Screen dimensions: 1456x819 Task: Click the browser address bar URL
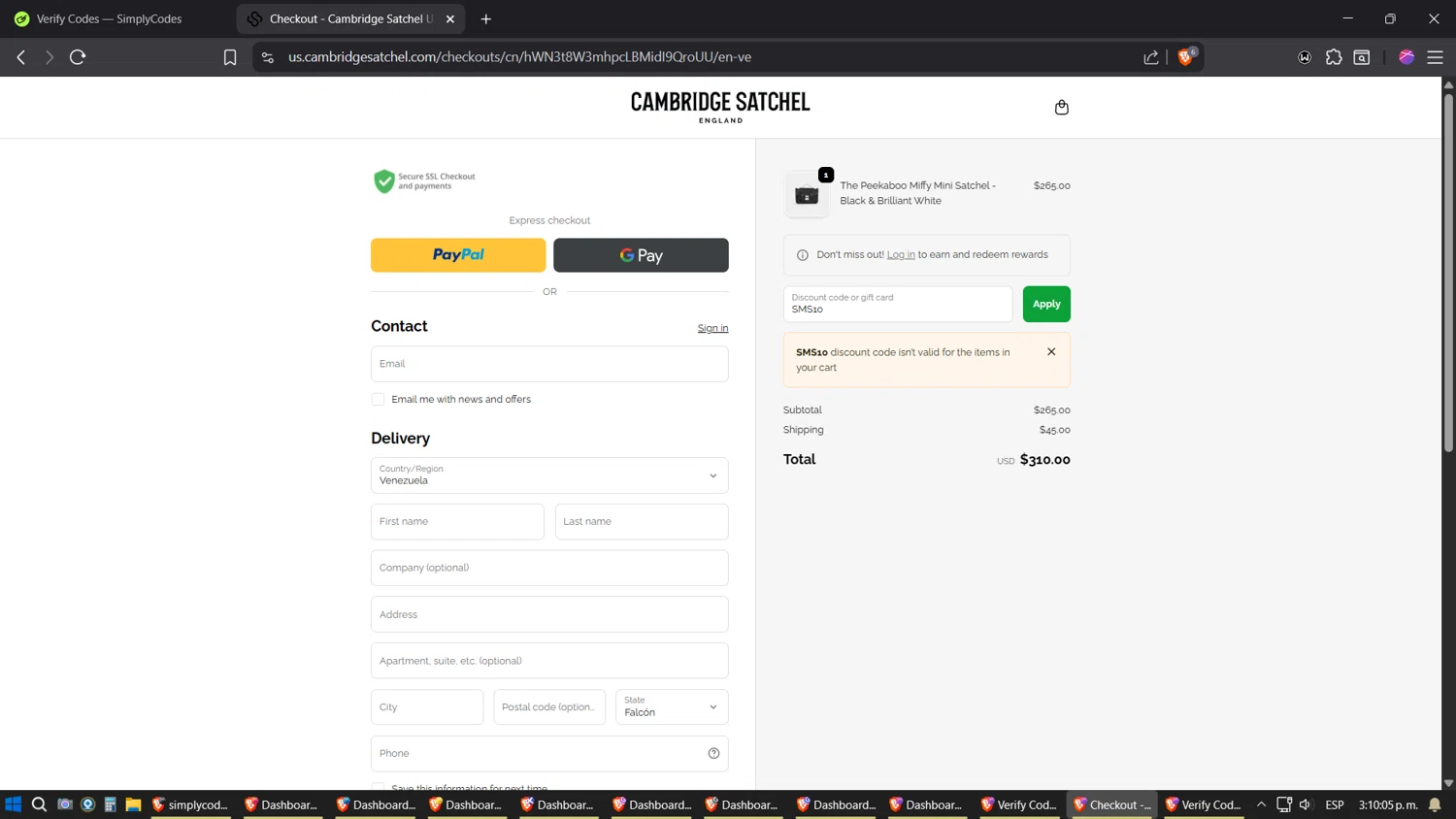tap(519, 57)
